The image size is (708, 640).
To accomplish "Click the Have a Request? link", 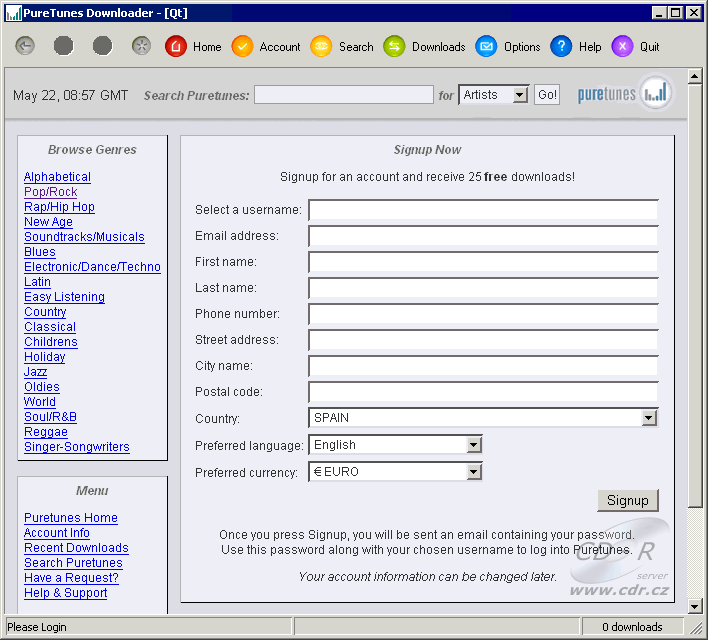I will [71, 578].
